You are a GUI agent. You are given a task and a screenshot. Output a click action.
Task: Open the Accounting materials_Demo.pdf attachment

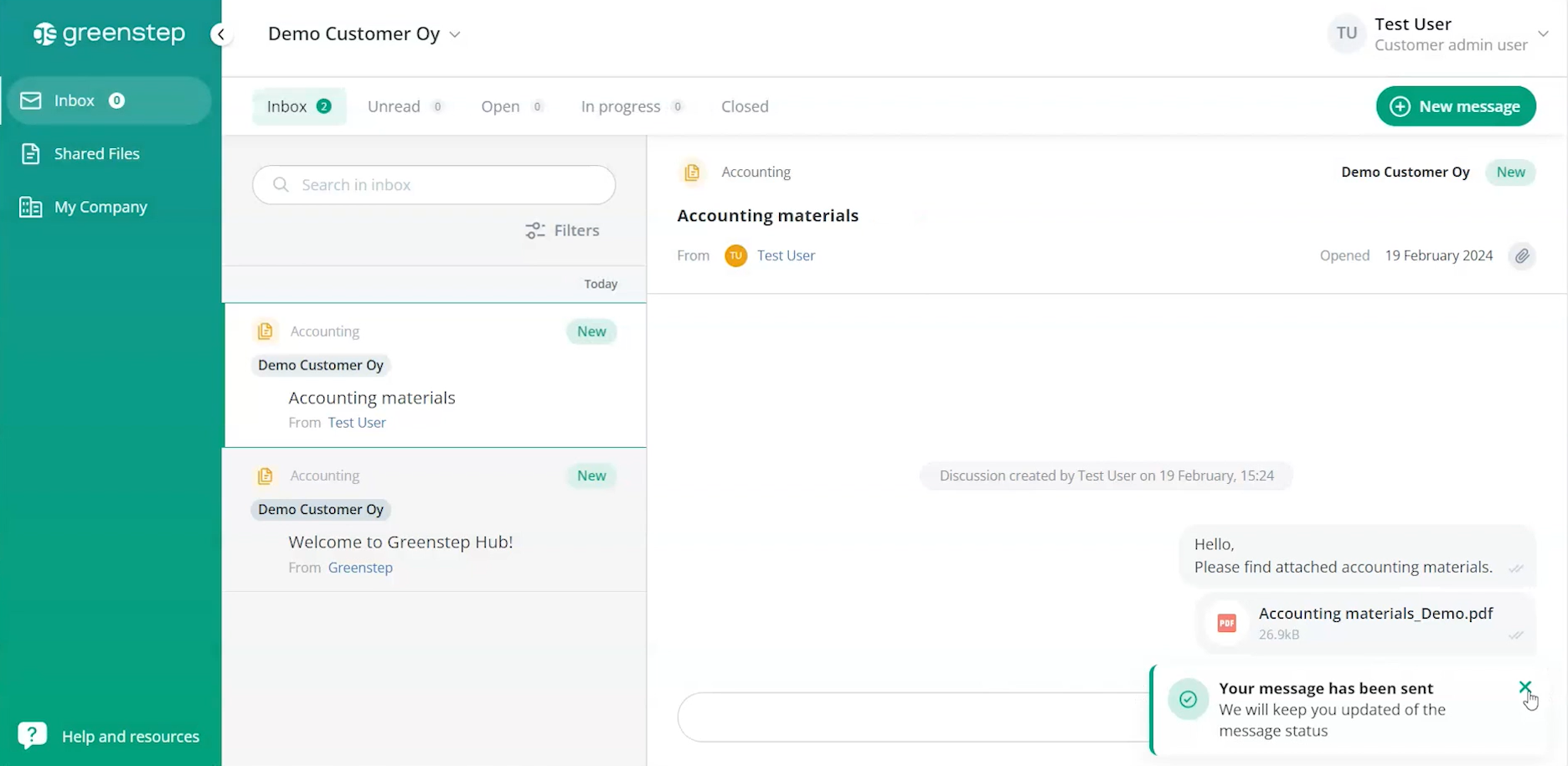point(1375,614)
